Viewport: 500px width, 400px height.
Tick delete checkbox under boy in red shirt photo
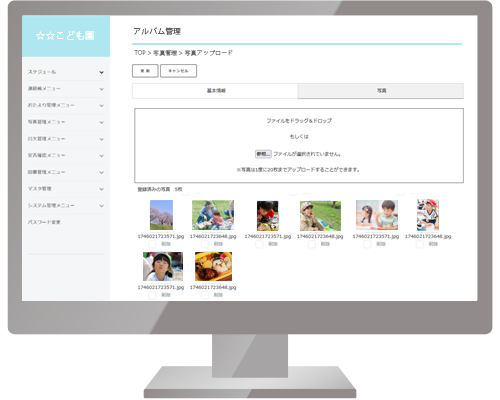coord(259,244)
